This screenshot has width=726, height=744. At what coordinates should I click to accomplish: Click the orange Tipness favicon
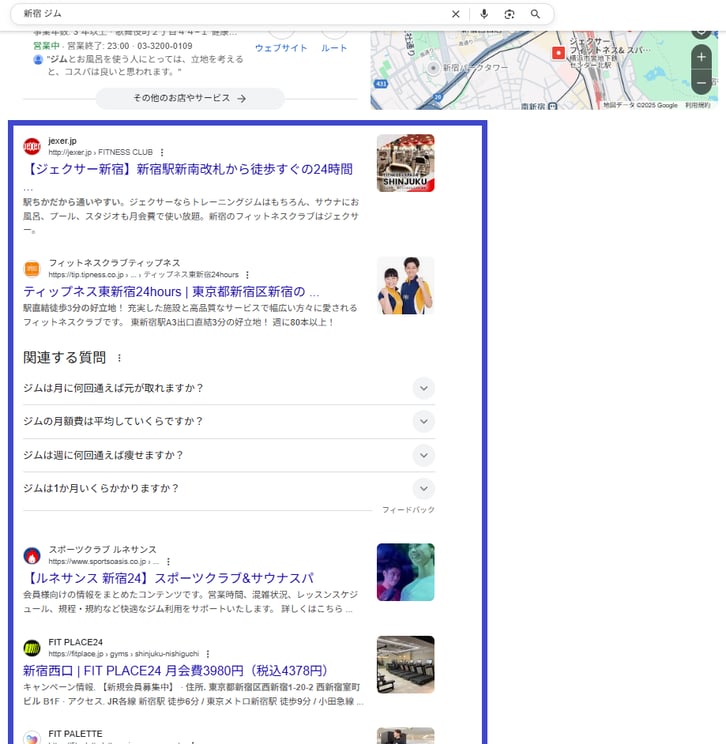coord(32,269)
